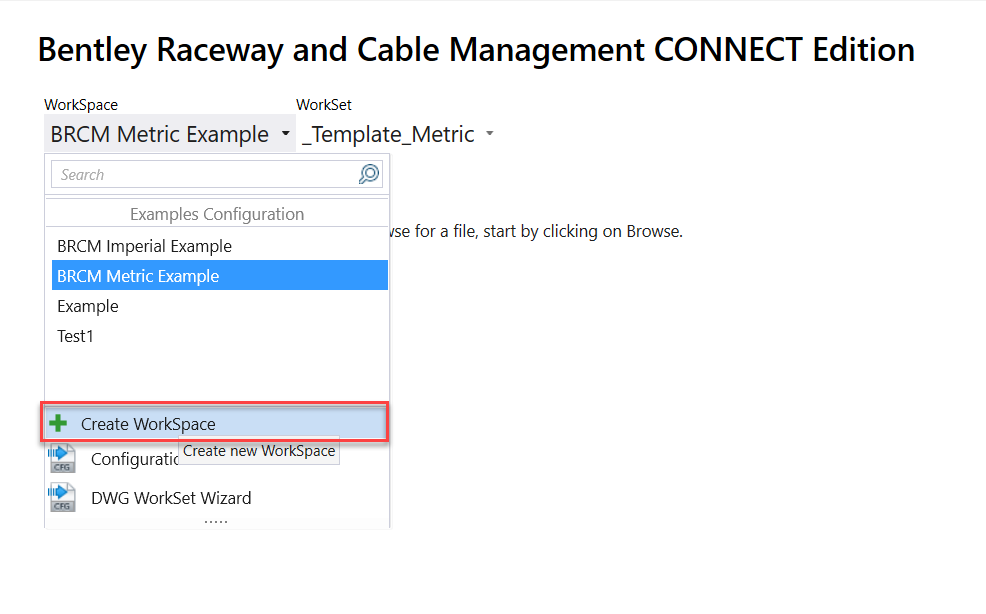Image resolution: width=986 pixels, height=614 pixels.
Task: Open the Configuration menu entry
Action: 135,459
